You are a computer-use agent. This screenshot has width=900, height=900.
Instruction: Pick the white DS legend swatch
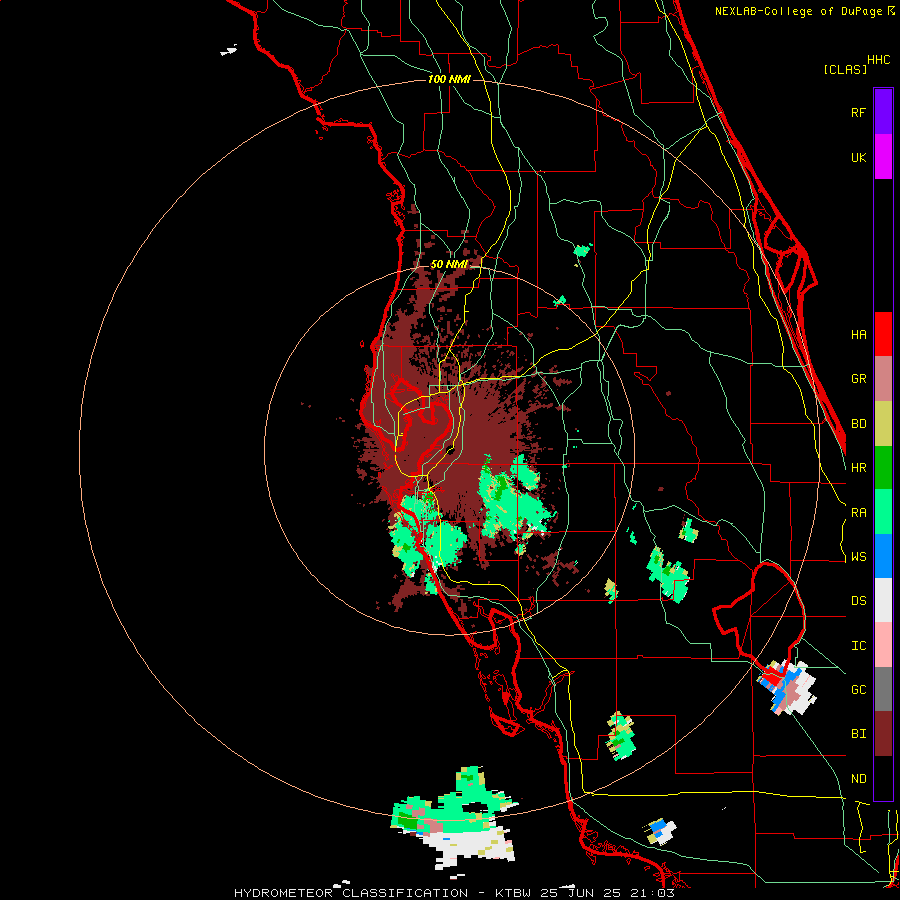883,600
